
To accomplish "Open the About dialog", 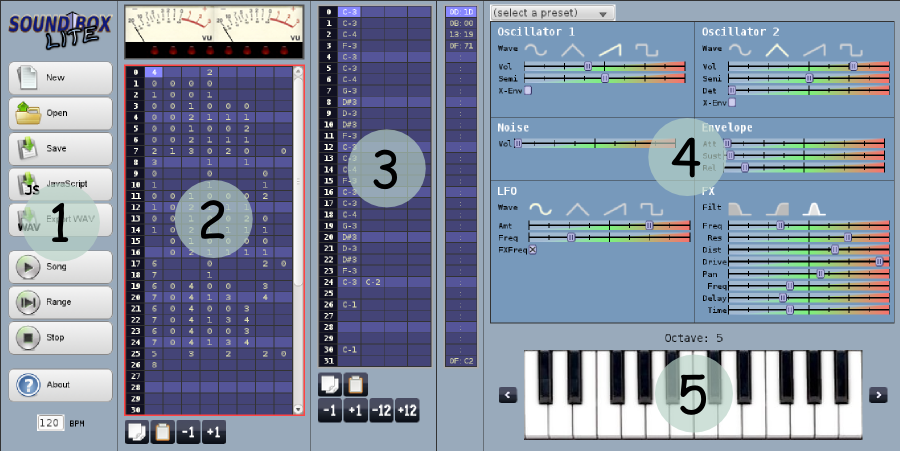I will point(60,385).
